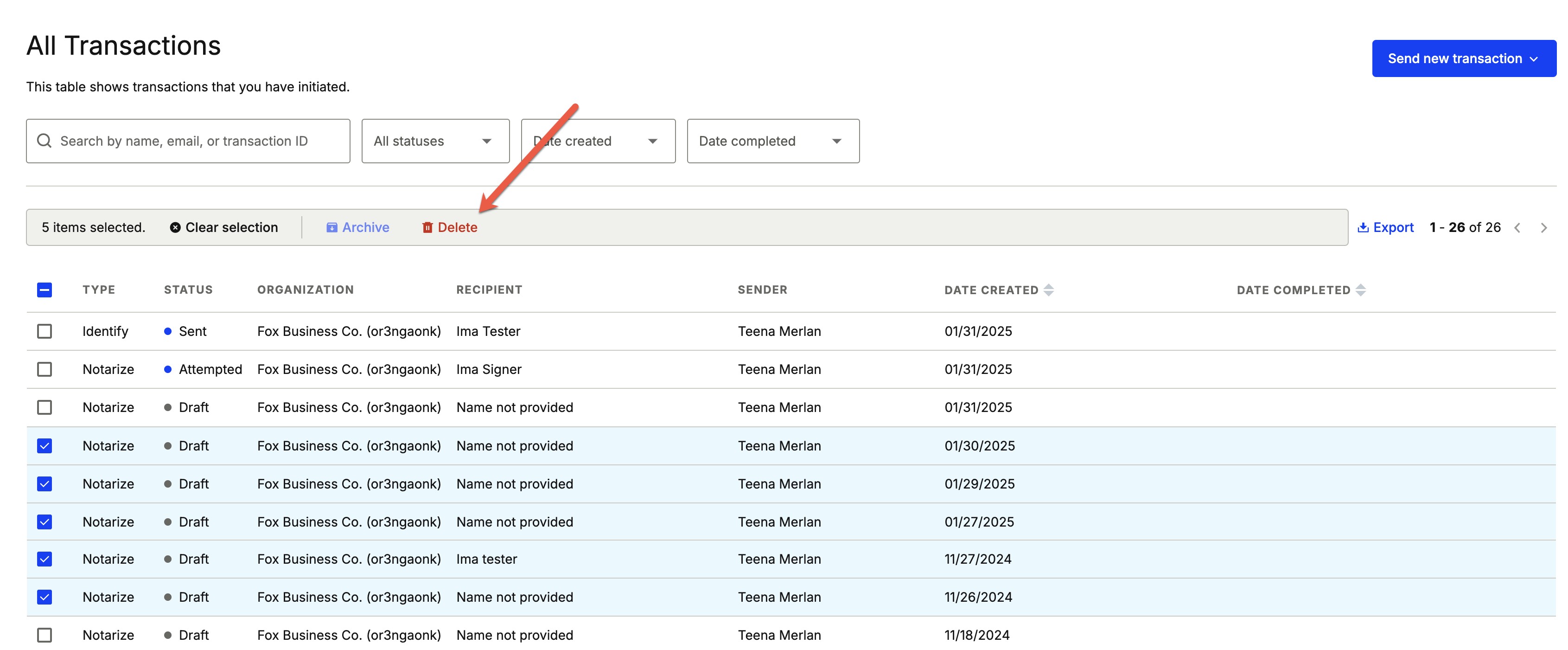Image resolution: width=1568 pixels, height=650 pixels.
Task: Open Send new transaction menu
Action: (x=1464, y=58)
